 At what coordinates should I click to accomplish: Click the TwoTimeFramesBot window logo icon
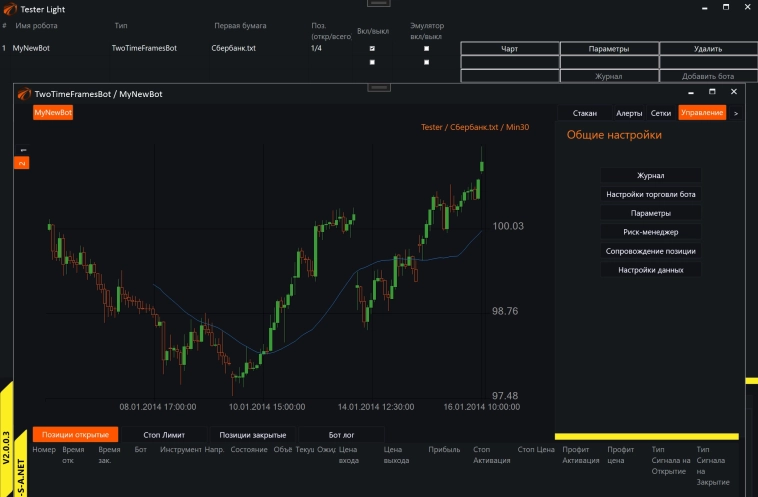[x=24, y=94]
